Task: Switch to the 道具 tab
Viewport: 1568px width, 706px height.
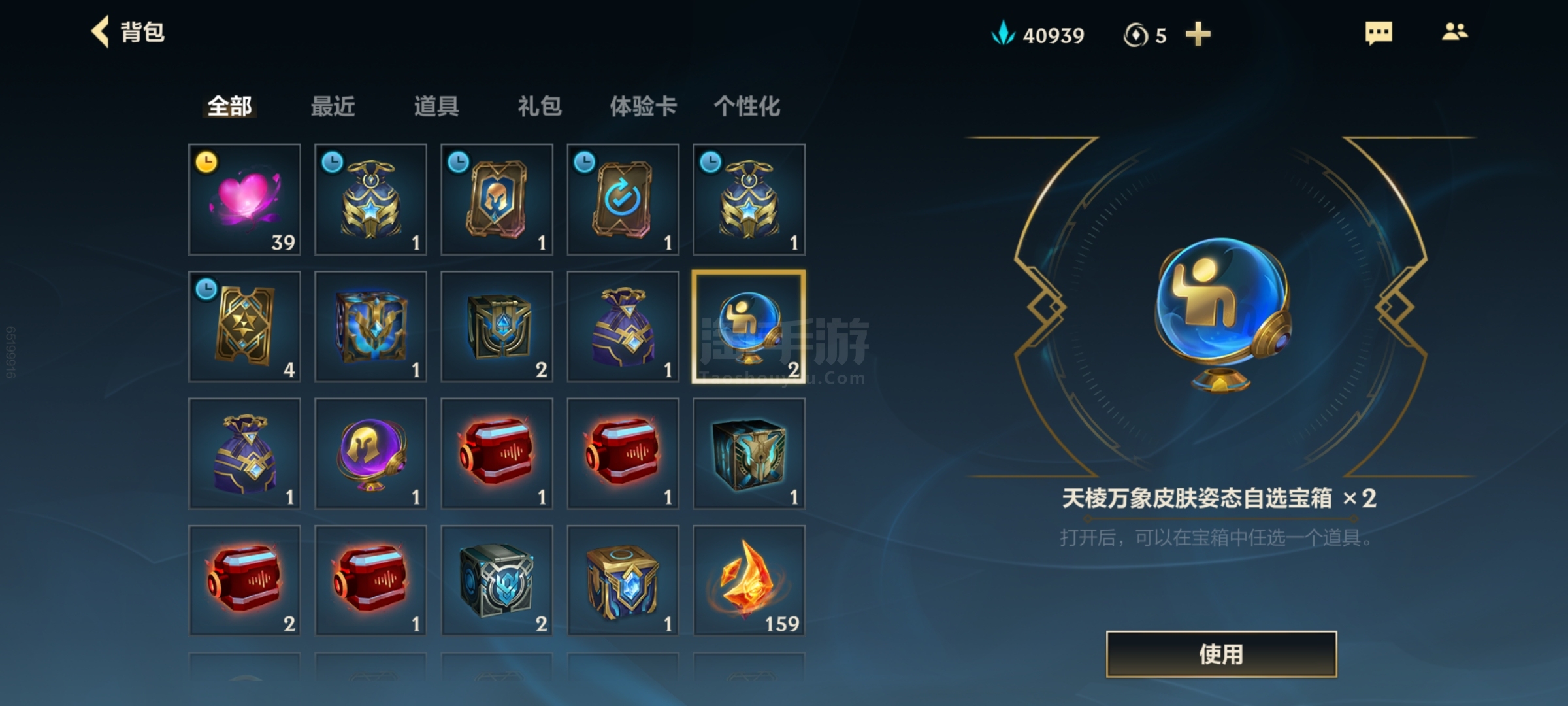Action: [436, 106]
